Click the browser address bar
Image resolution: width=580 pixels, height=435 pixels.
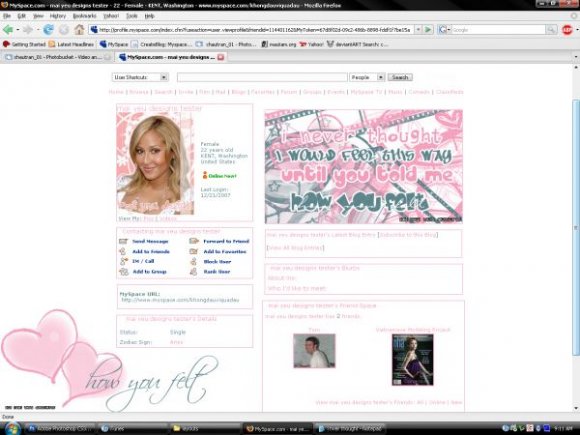pyautogui.click(x=252, y=30)
